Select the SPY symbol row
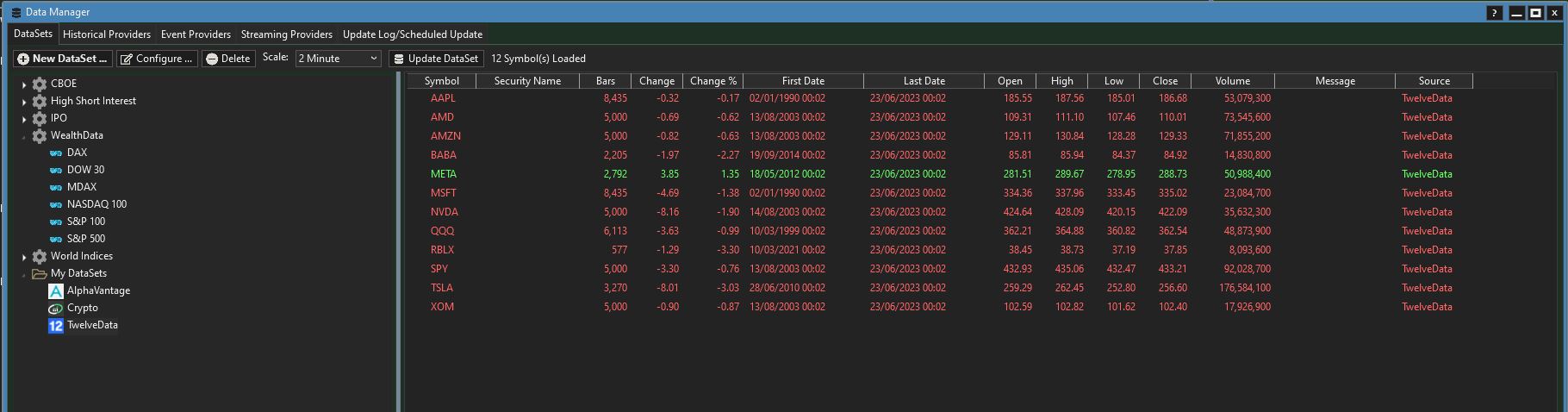The height and width of the screenshot is (412, 1568). [939, 269]
